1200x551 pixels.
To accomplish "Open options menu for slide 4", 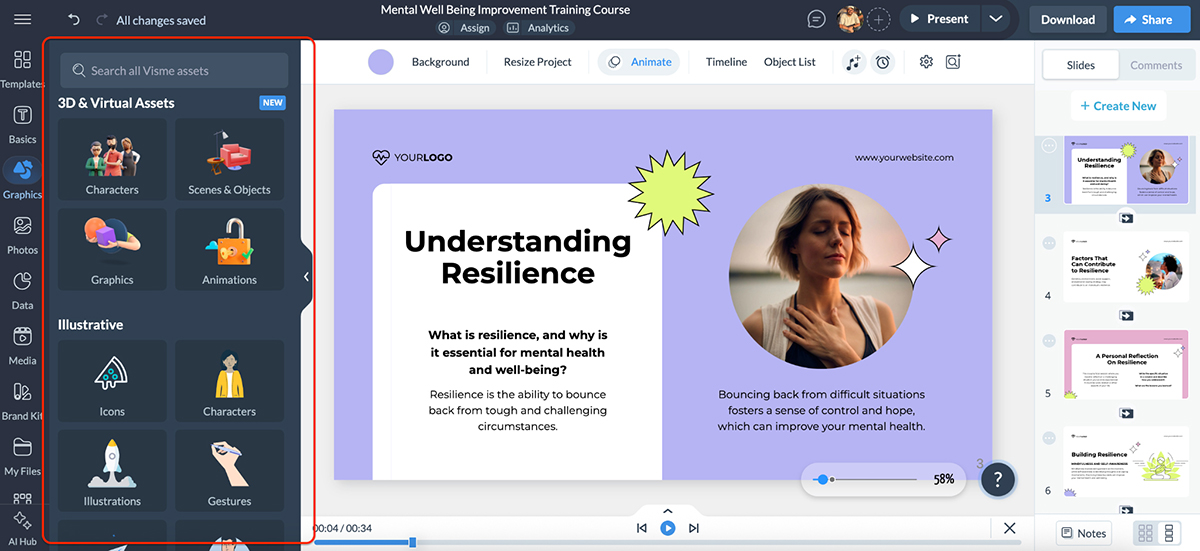I will 1049,244.
